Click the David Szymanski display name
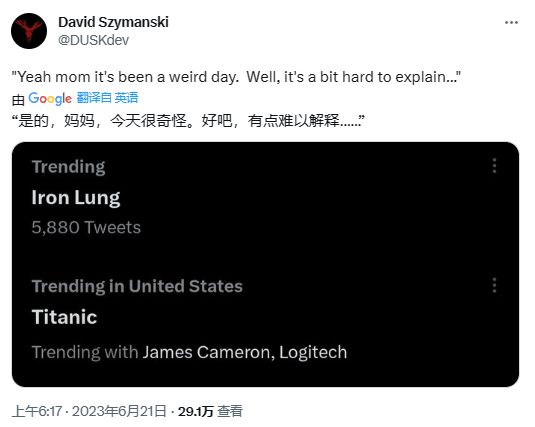The image size is (535, 427). 113,22
